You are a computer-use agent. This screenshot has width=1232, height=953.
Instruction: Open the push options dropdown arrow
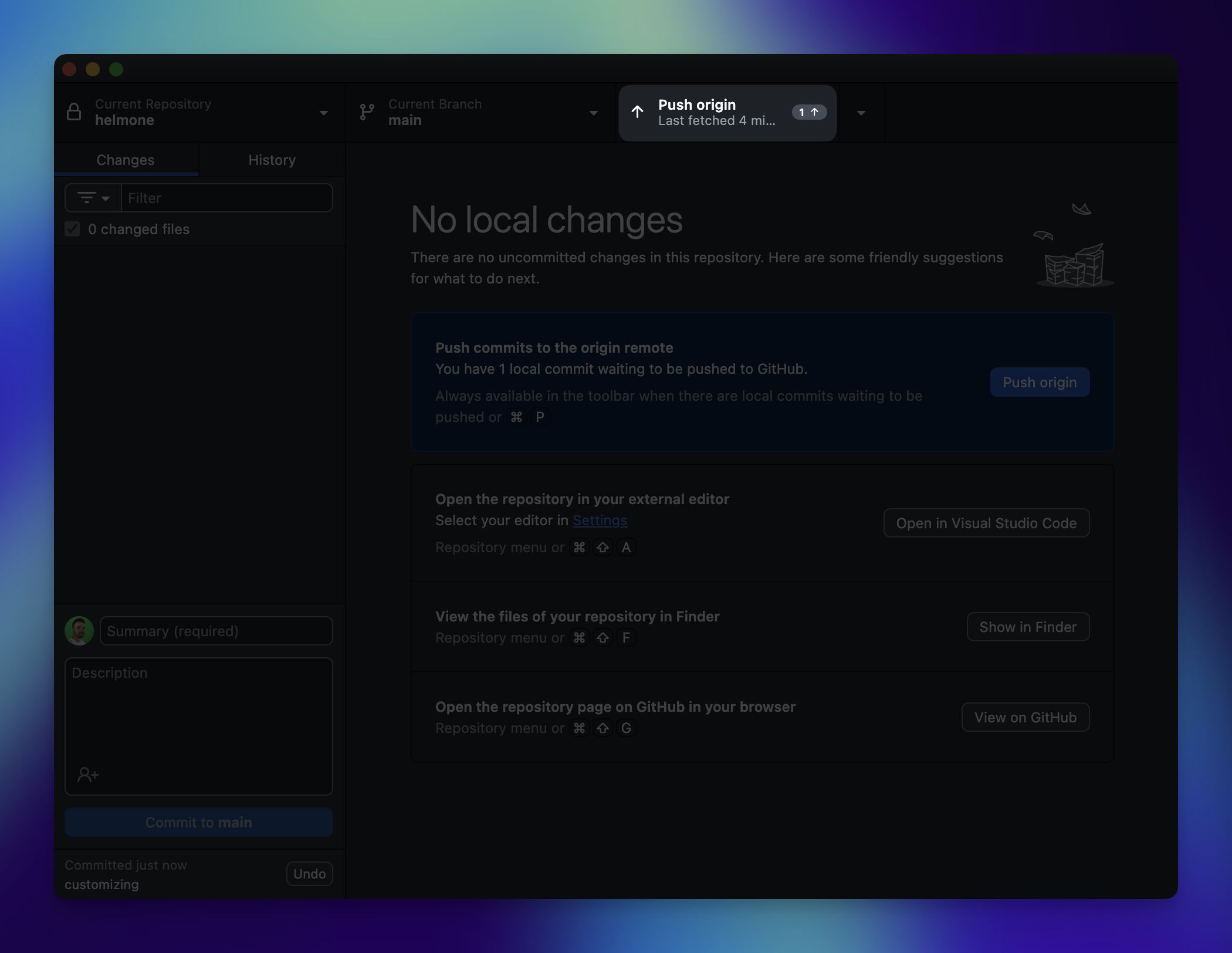(x=861, y=113)
